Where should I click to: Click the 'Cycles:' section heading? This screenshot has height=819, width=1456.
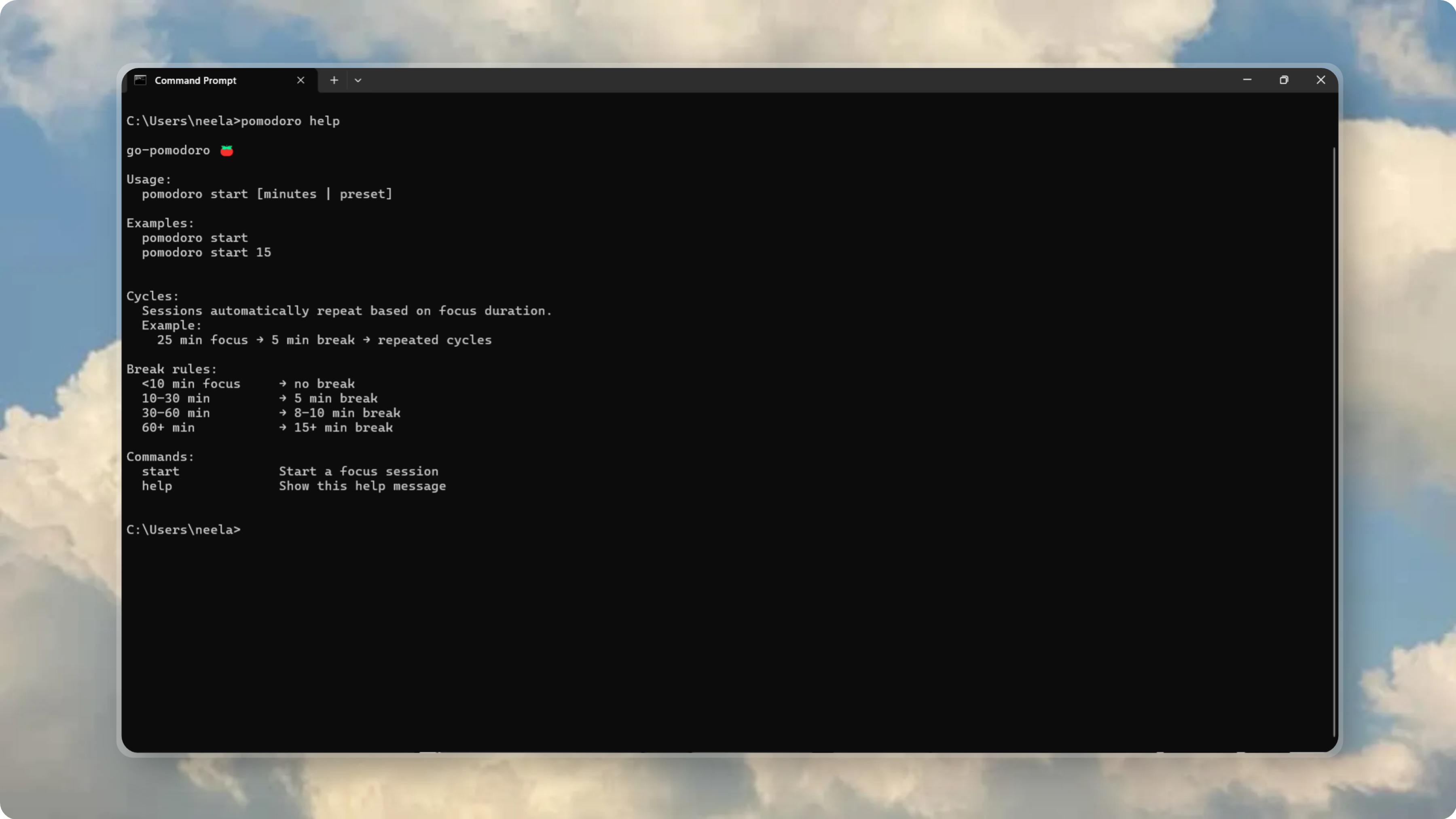coord(152,296)
